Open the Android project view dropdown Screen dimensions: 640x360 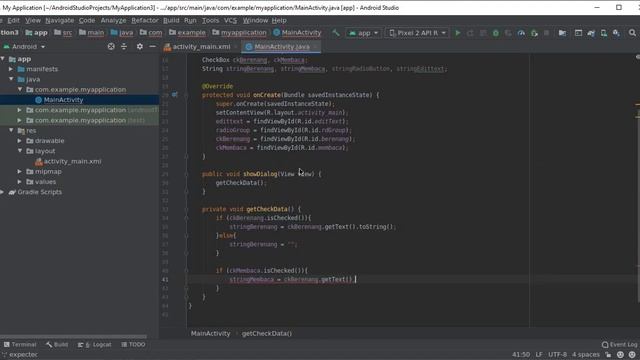pyautogui.click(x=24, y=47)
